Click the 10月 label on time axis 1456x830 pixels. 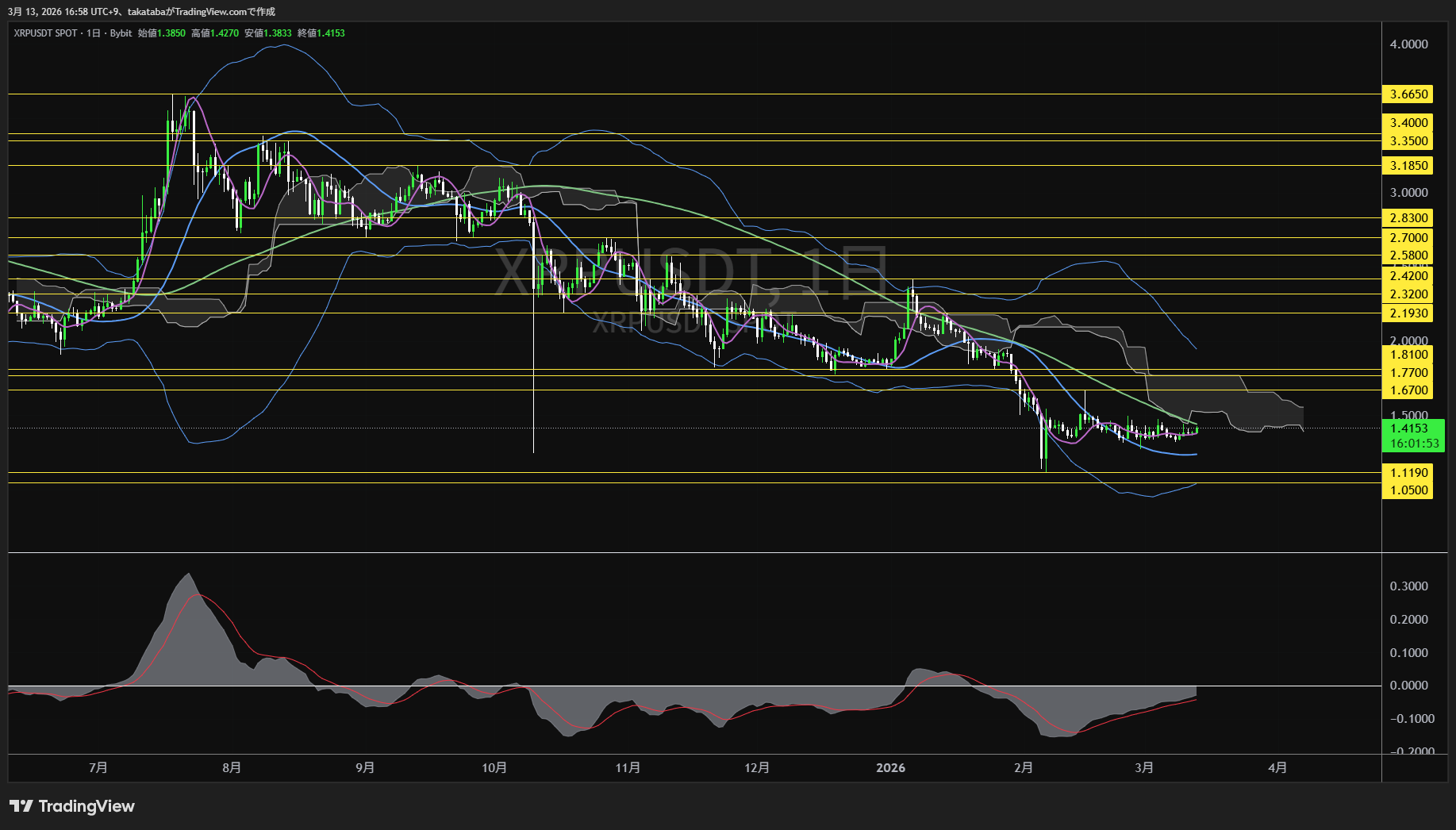(494, 768)
